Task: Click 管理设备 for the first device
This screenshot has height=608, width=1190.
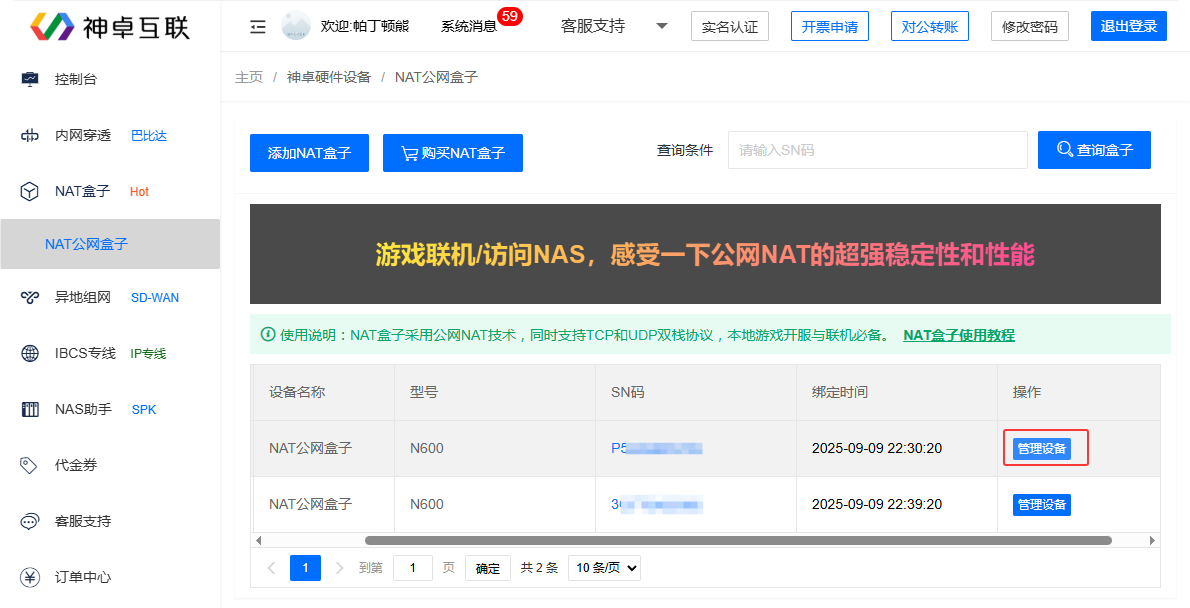Action: coord(1041,449)
